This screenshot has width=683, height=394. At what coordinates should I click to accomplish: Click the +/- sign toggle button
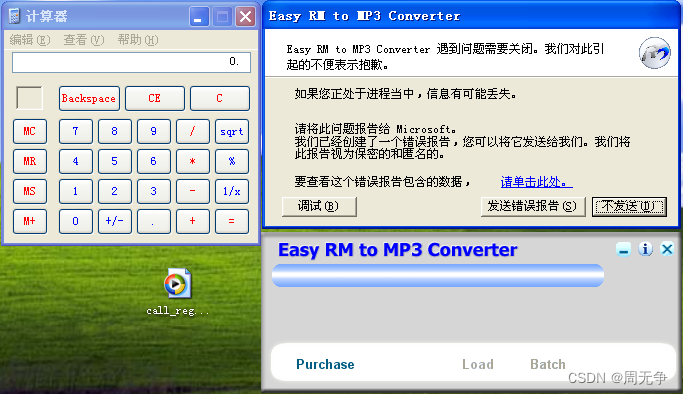[x=115, y=221]
